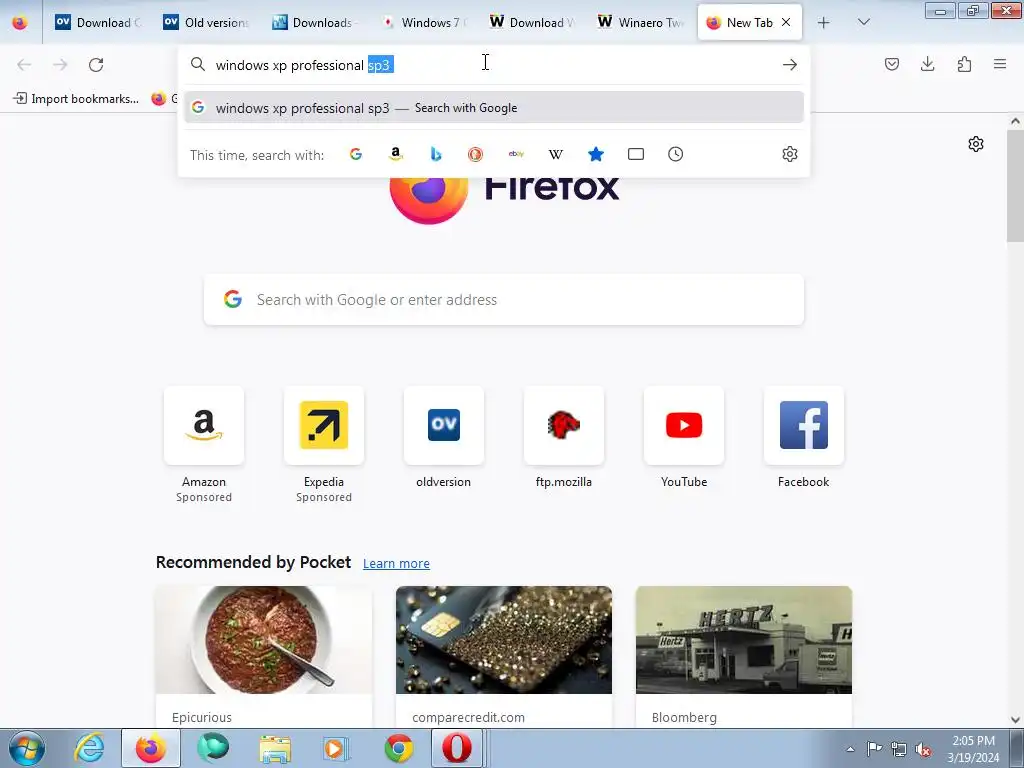Image resolution: width=1024 pixels, height=768 pixels.
Task: Switch to the Download tab with OV icon
Action: pyautogui.click(x=98, y=23)
